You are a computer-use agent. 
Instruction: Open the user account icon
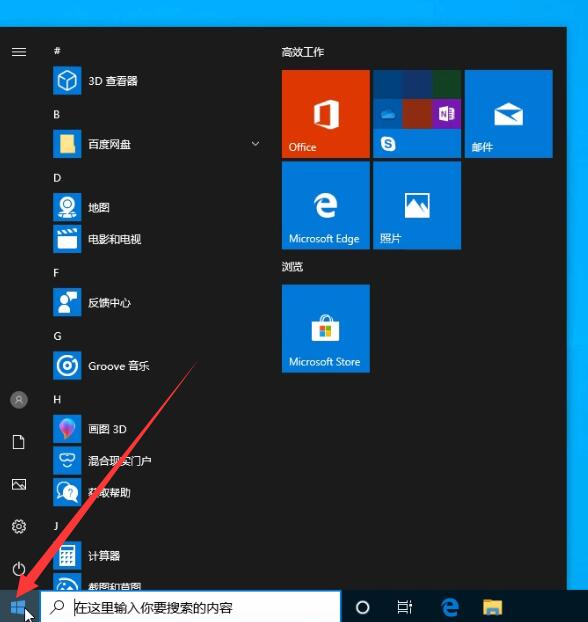(x=19, y=400)
